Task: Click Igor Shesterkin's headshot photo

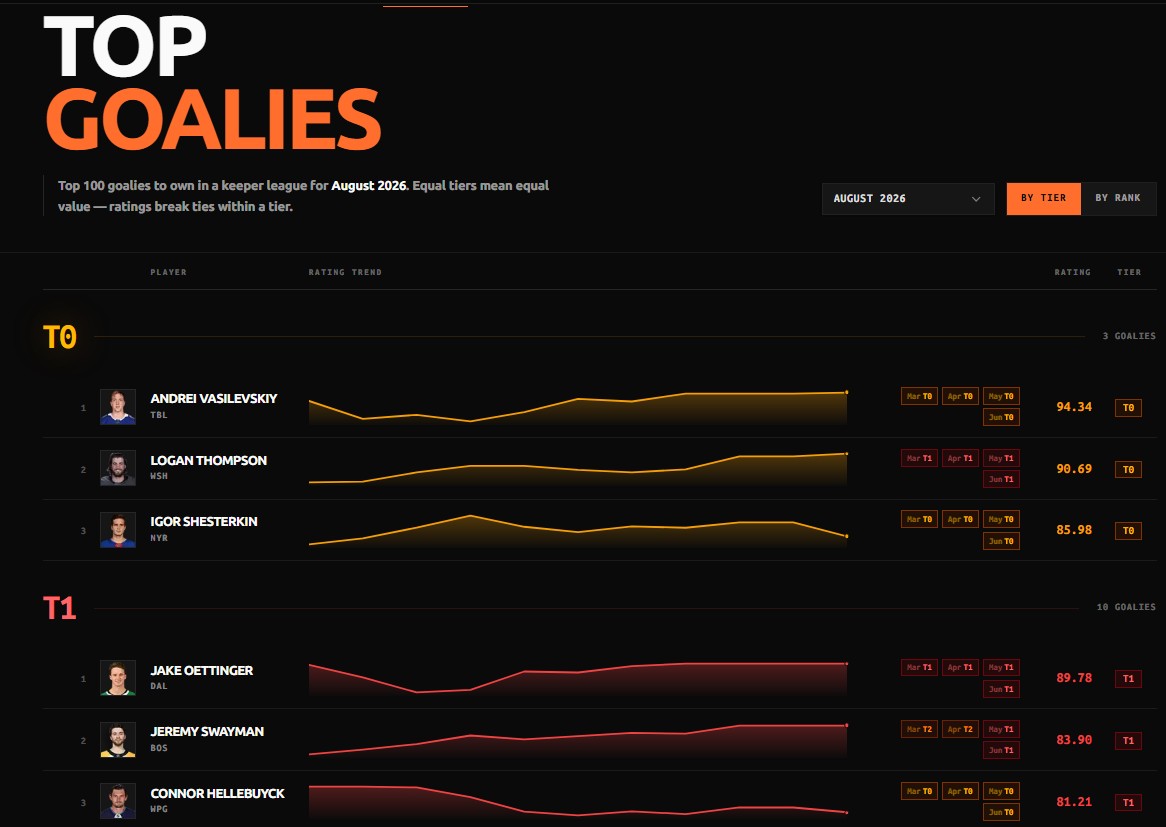Action: click(118, 530)
